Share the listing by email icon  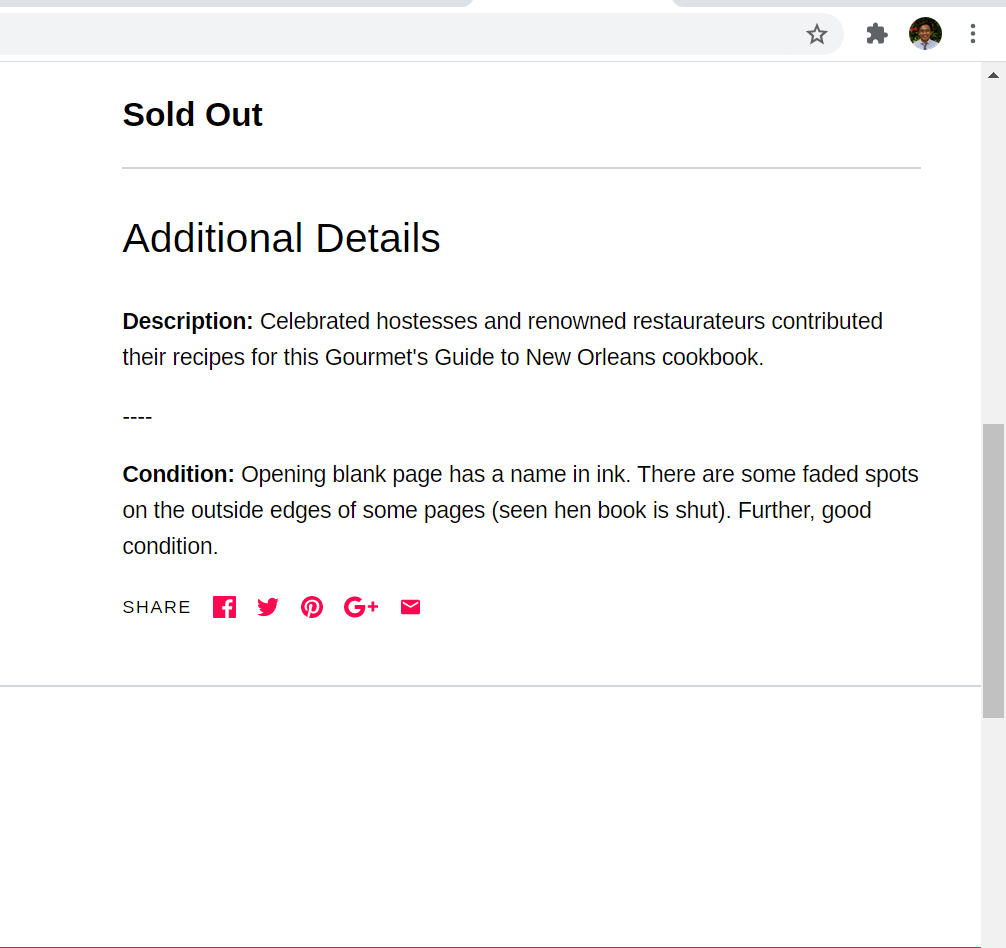[x=411, y=607]
